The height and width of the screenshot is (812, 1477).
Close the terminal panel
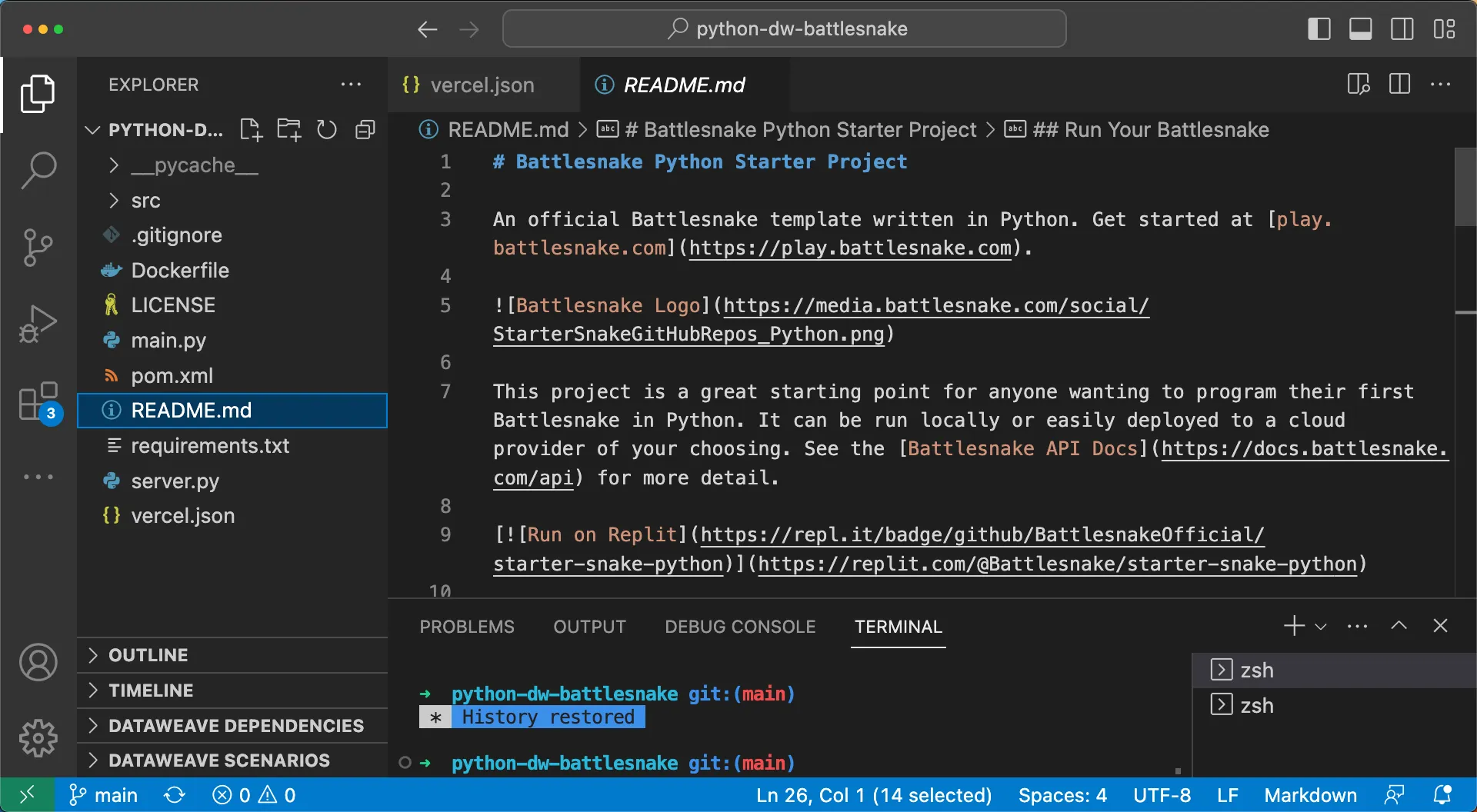[1440, 626]
